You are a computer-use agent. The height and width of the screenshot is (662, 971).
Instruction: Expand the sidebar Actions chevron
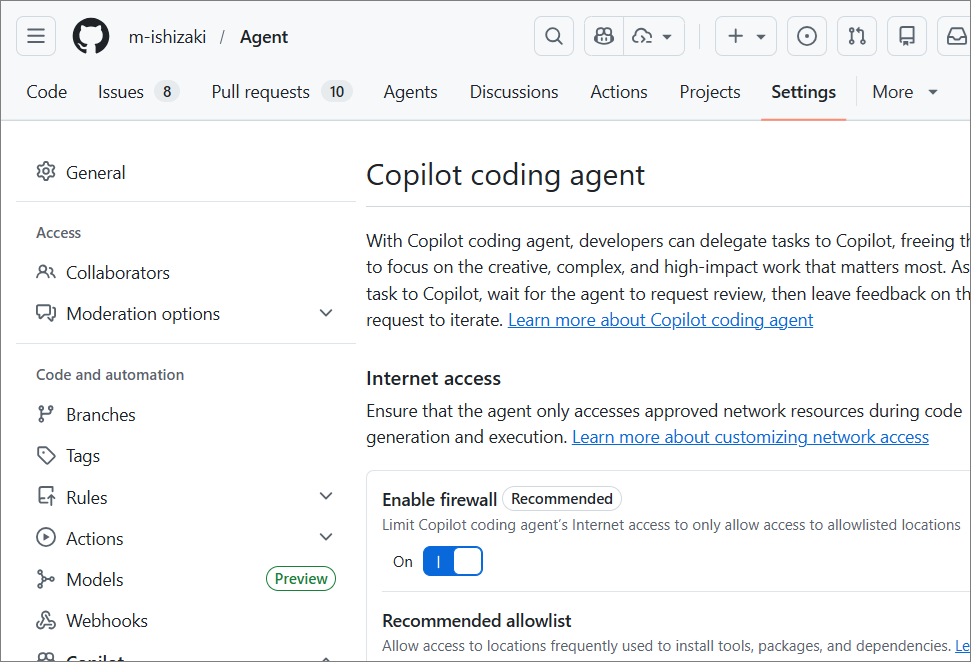click(x=326, y=537)
